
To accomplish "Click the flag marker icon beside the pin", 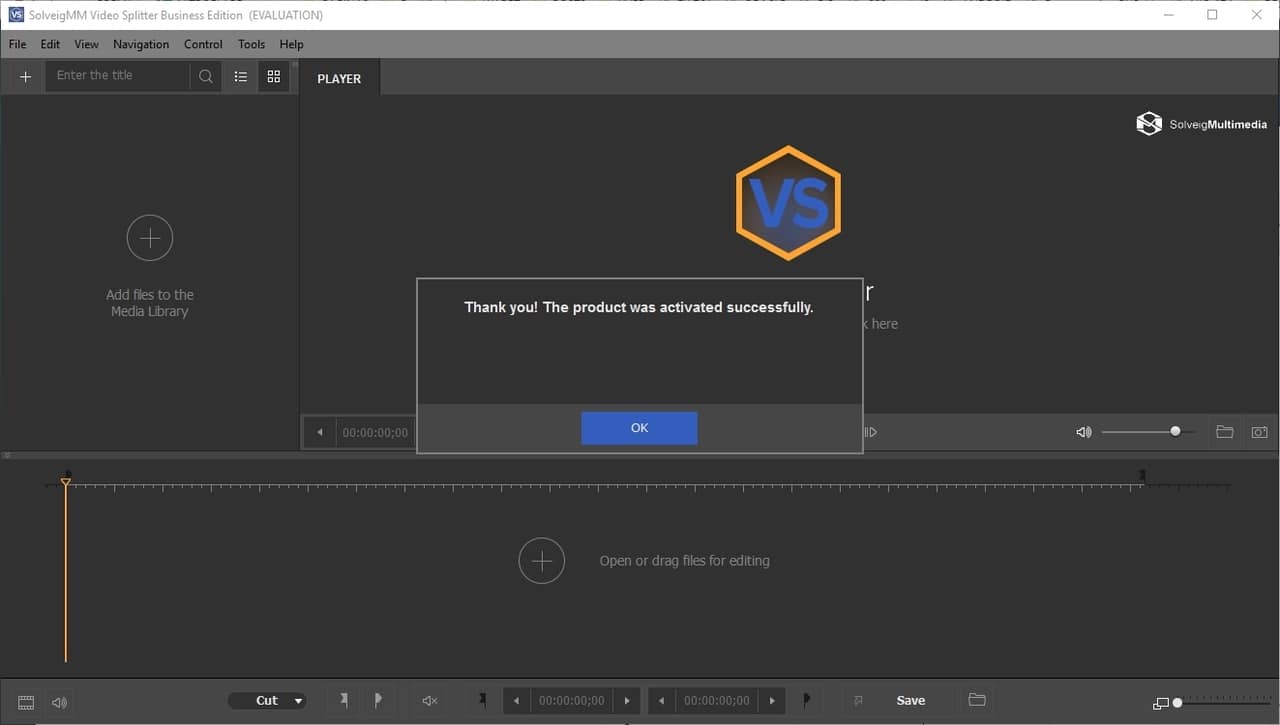I will tap(377, 701).
